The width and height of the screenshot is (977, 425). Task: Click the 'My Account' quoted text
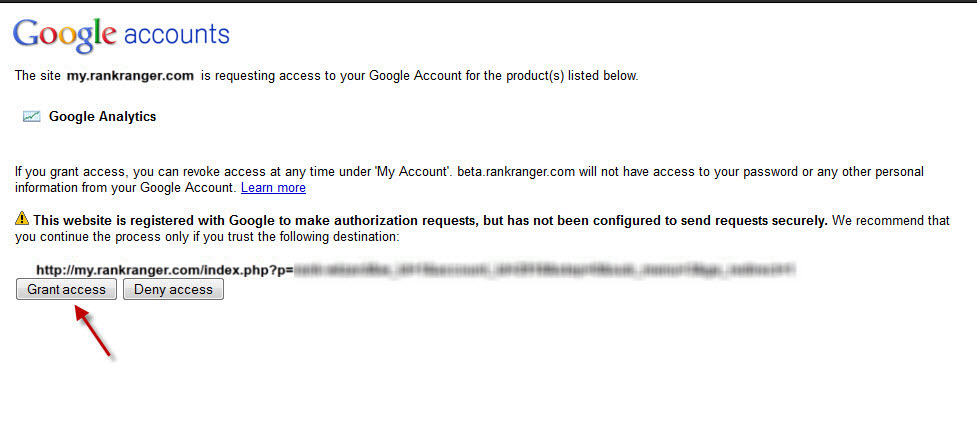tap(412, 172)
